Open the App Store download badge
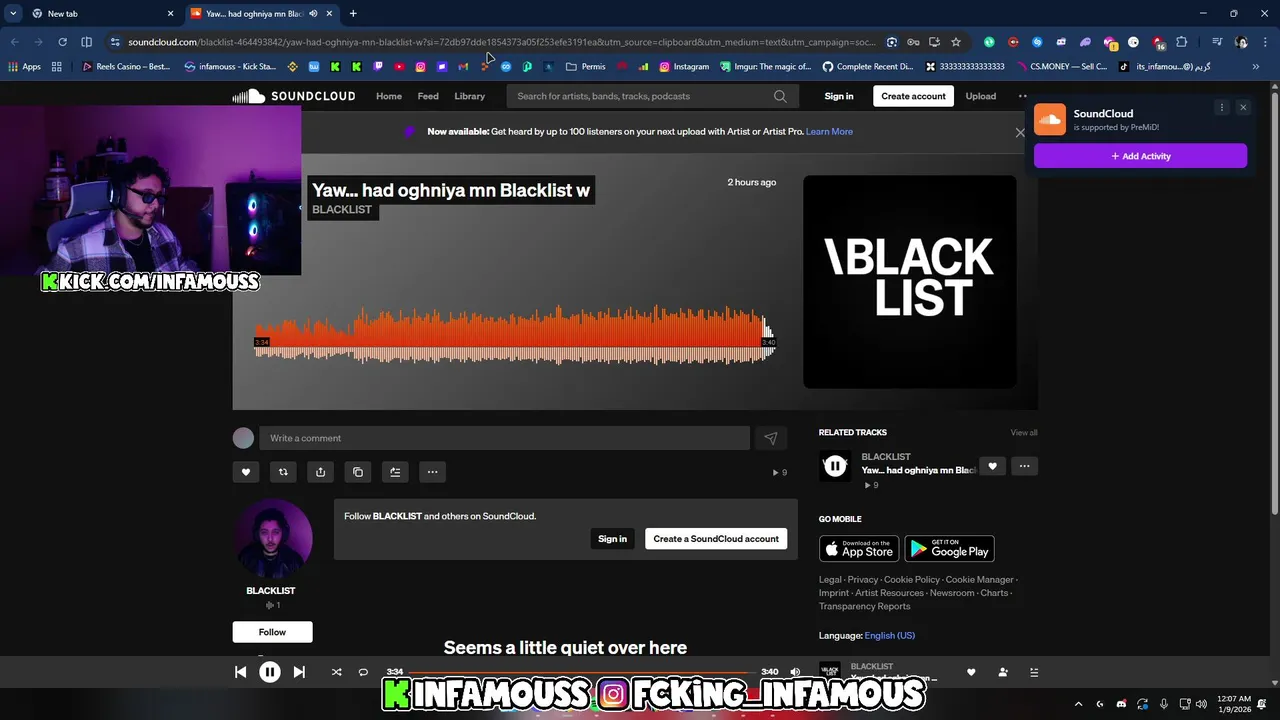 click(859, 549)
